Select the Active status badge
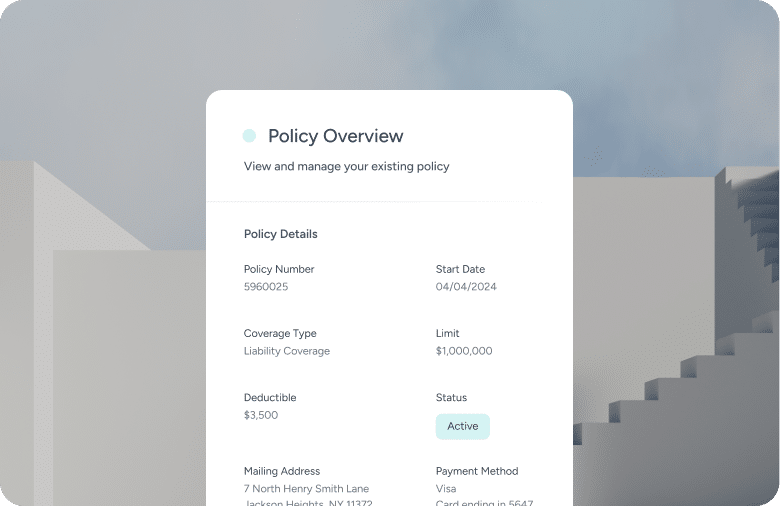780x507 pixels. click(x=463, y=426)
